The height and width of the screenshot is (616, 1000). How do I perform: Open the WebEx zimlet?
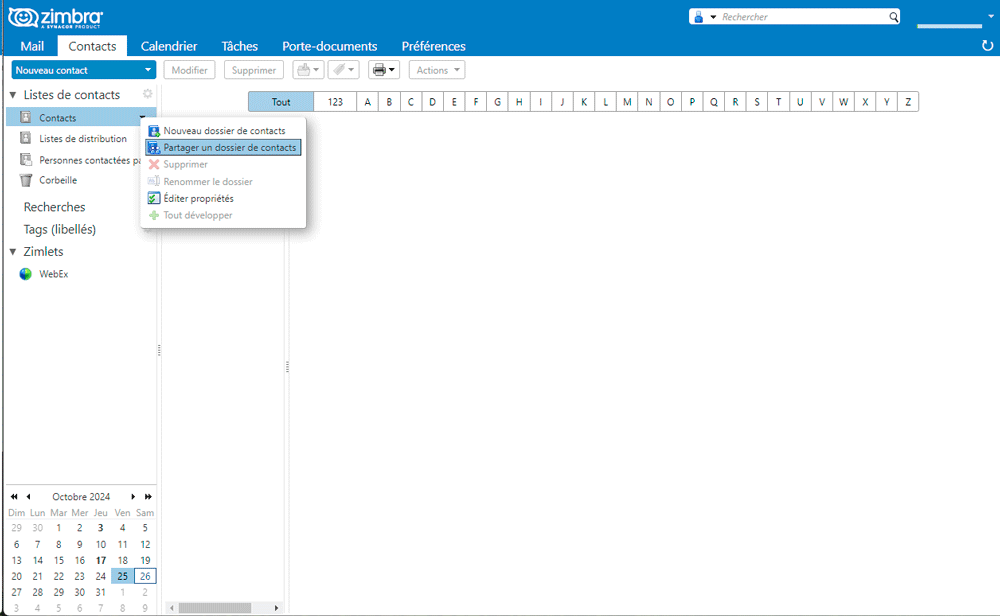(54, 274)
